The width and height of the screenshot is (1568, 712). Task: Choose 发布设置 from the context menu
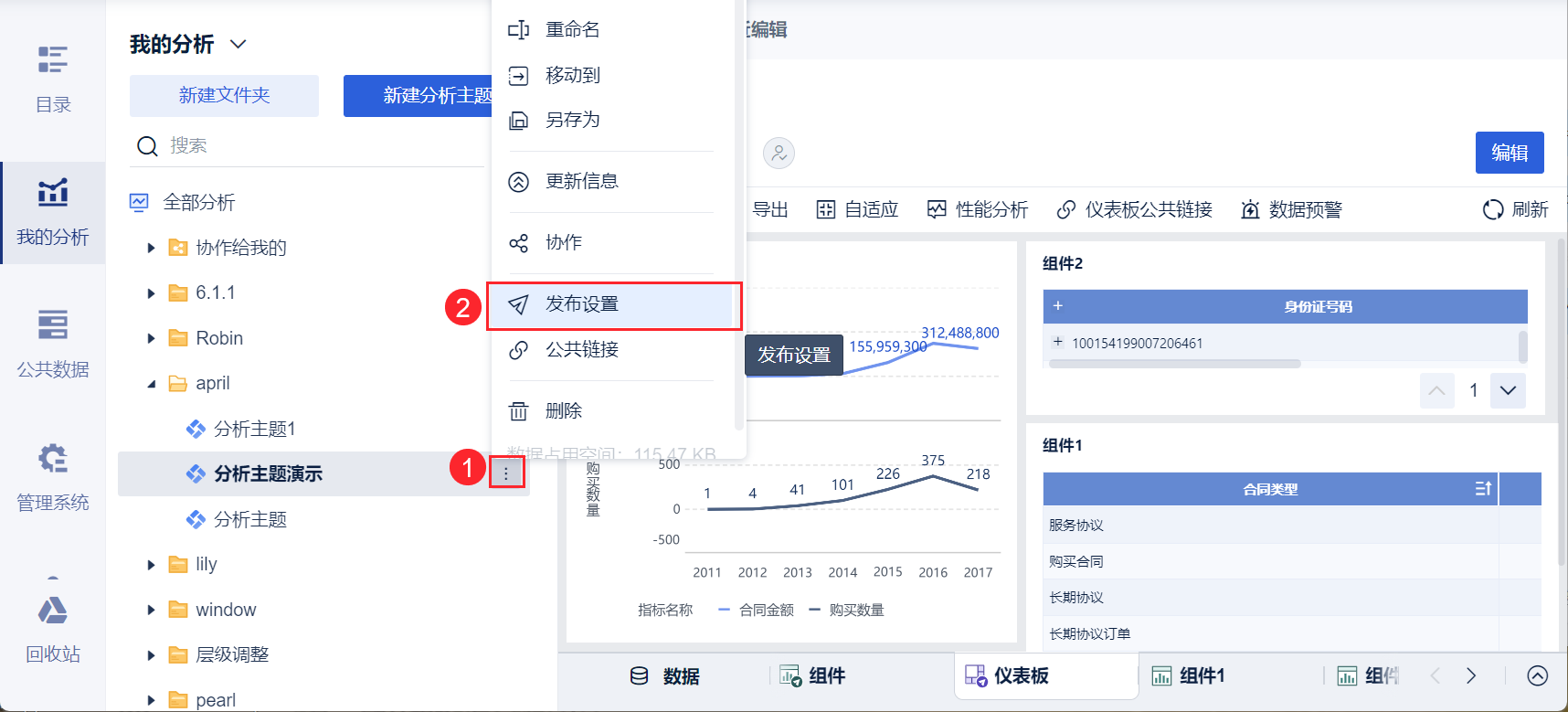(x=612, y=304)
